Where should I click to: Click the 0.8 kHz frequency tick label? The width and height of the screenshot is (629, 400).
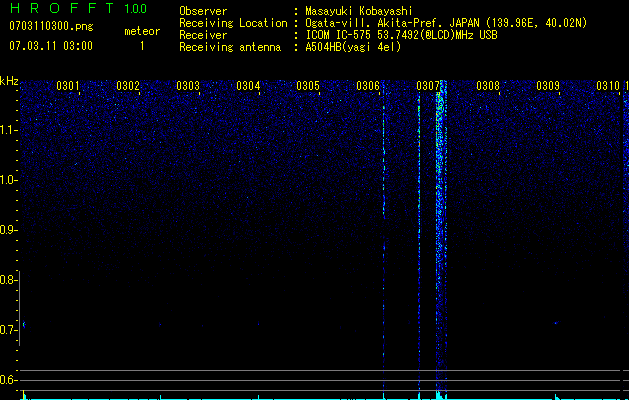(x=8, y=280)
